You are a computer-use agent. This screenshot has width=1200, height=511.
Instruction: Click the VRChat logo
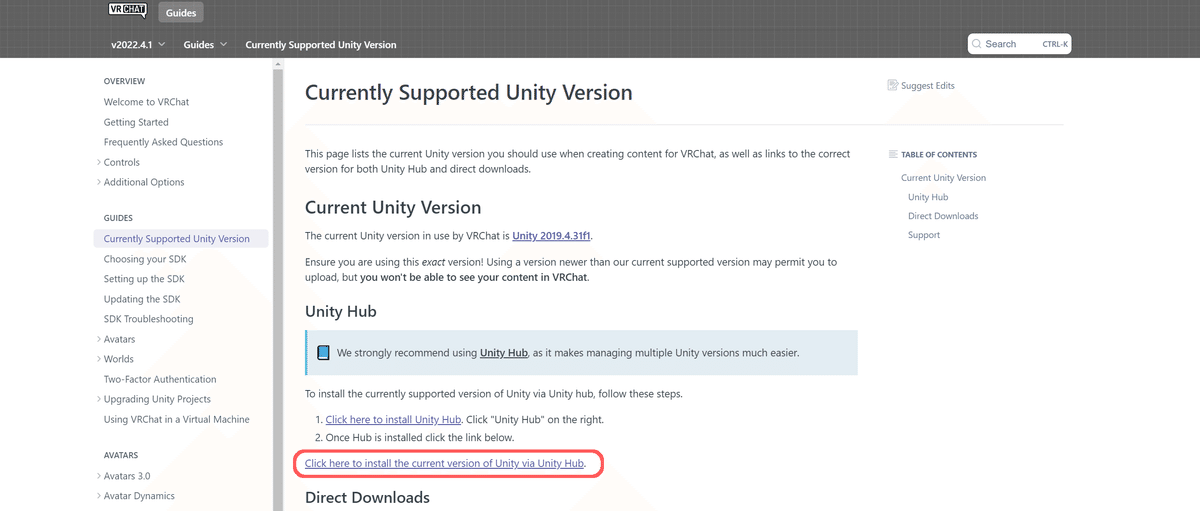pyautogui.click(x=127, y=11)
